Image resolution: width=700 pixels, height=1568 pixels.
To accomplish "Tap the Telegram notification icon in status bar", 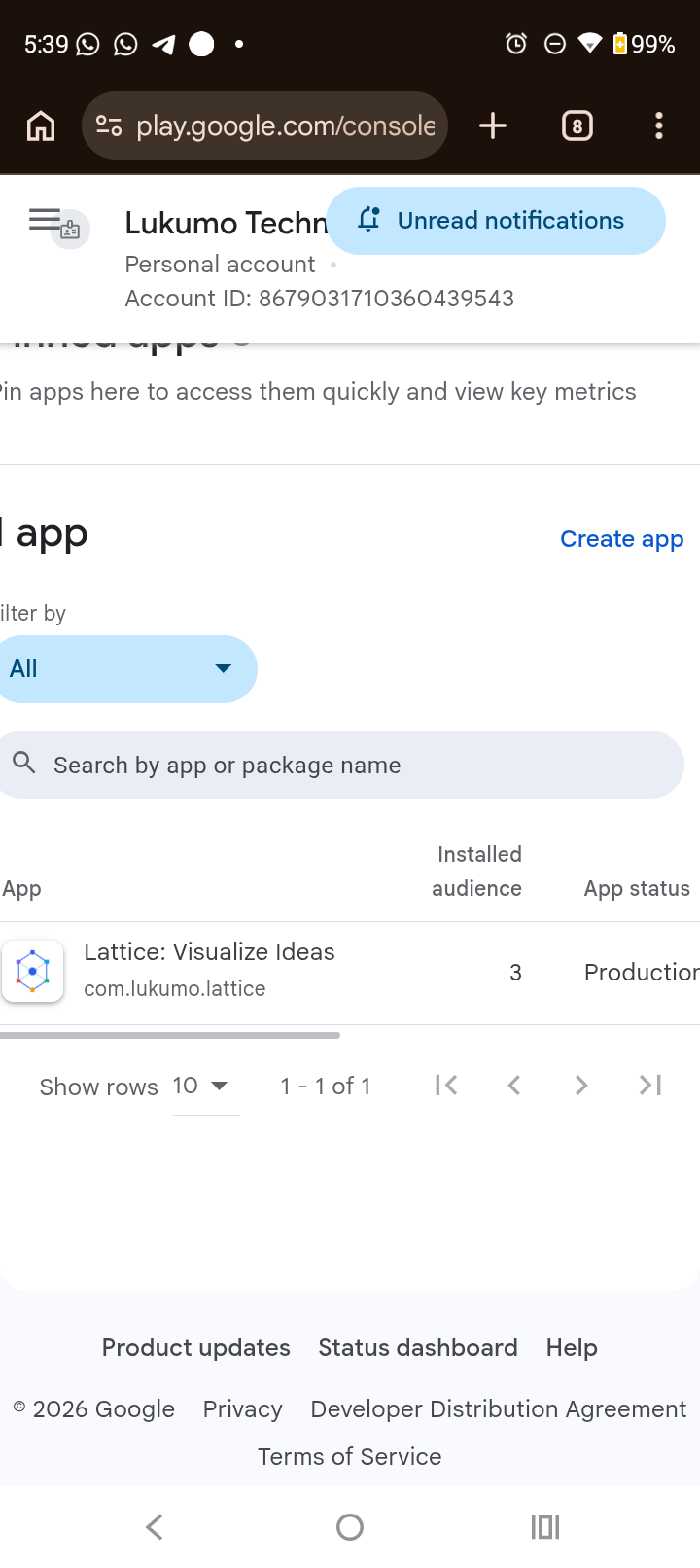I will point(163,44).
